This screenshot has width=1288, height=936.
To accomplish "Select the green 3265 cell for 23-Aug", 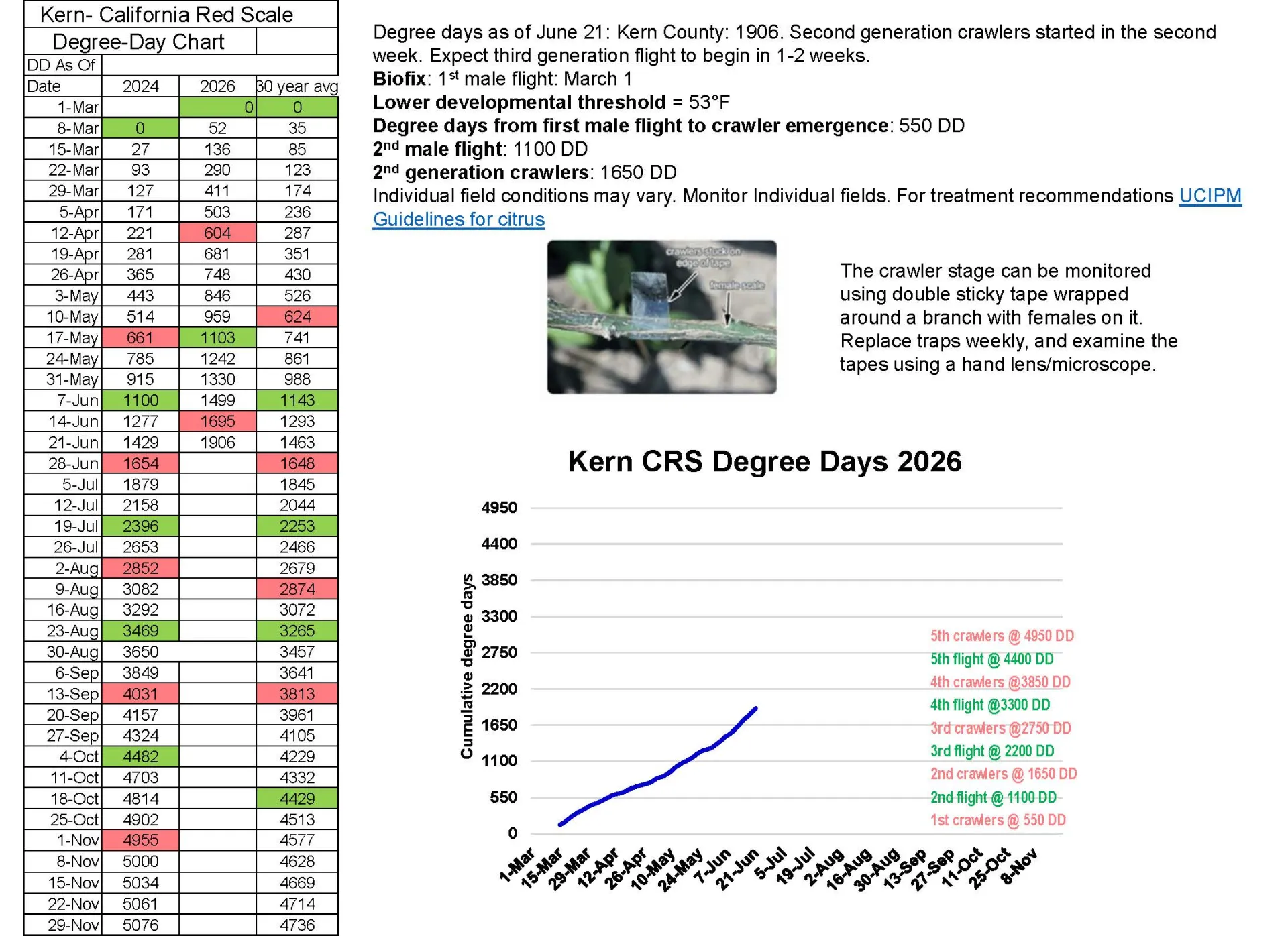I will coord(297,631).
